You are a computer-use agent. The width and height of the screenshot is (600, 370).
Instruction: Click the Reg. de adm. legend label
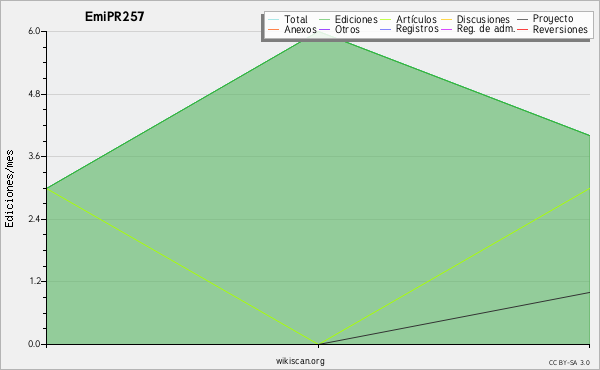pyautogui.click(x=486, y=29)
